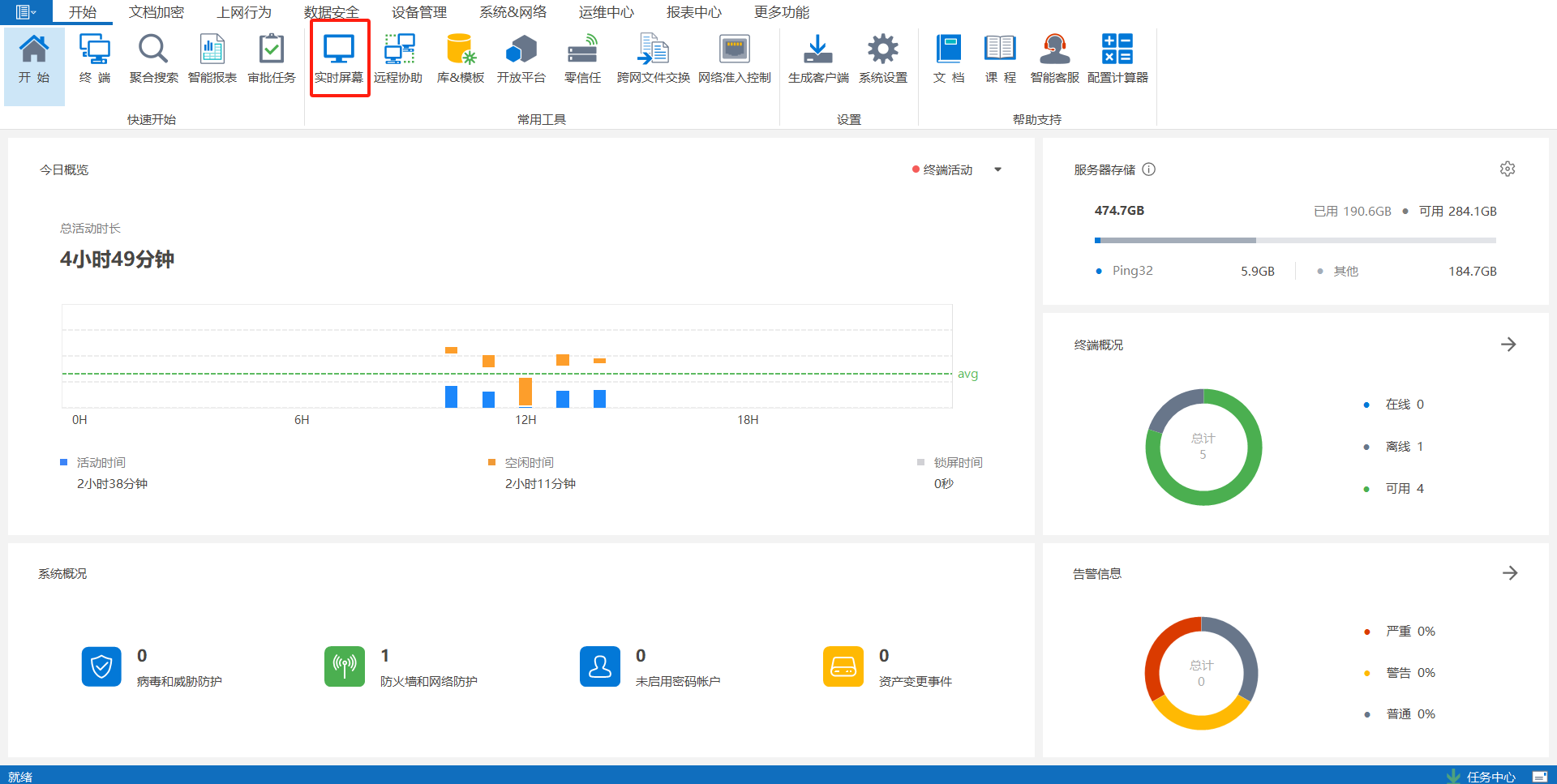This screenshot has width=1557, height=784.
Task: Switch to the 运维中心 ribbon tab
Action: pyautogui.click(x=606, y=12)
